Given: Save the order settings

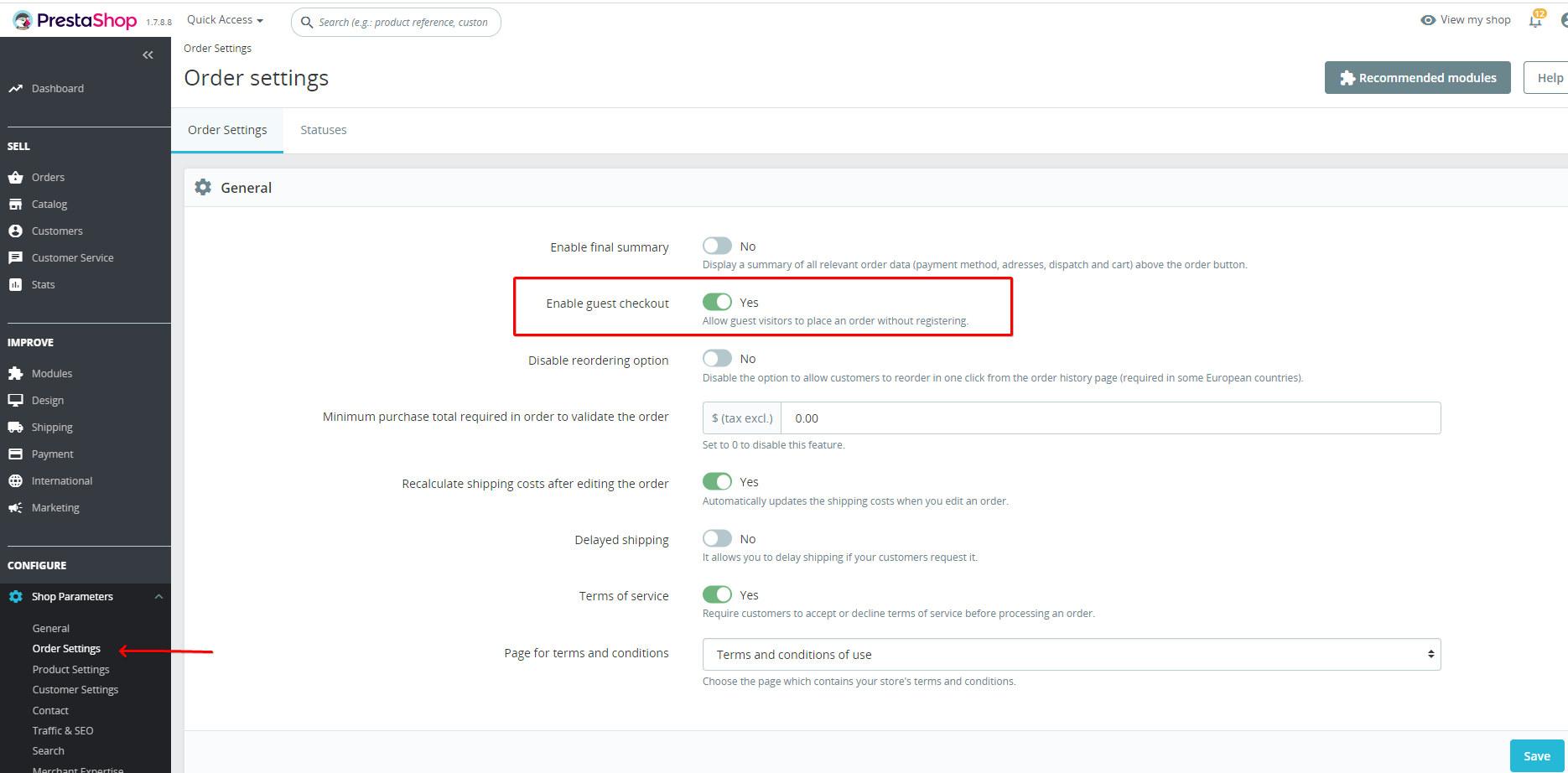Looking at the screenshot, I should pyautogui.click(x=1537, y=756).
